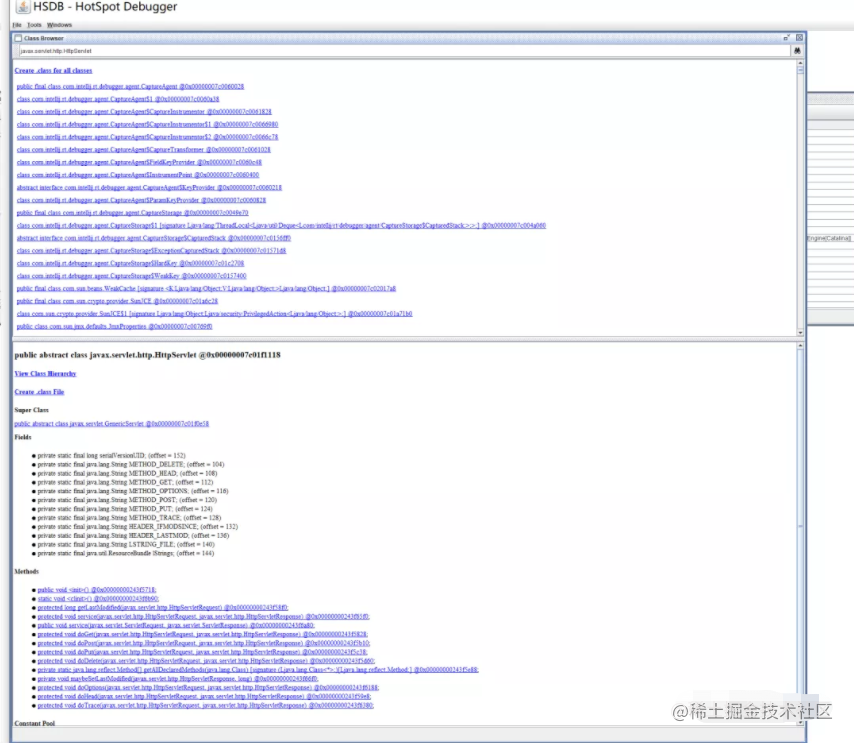The height and width of the screenshot is (743, 854).
Task: Open CaptureAgent$FieldKeyProvider class link
Action: point(139,162)
